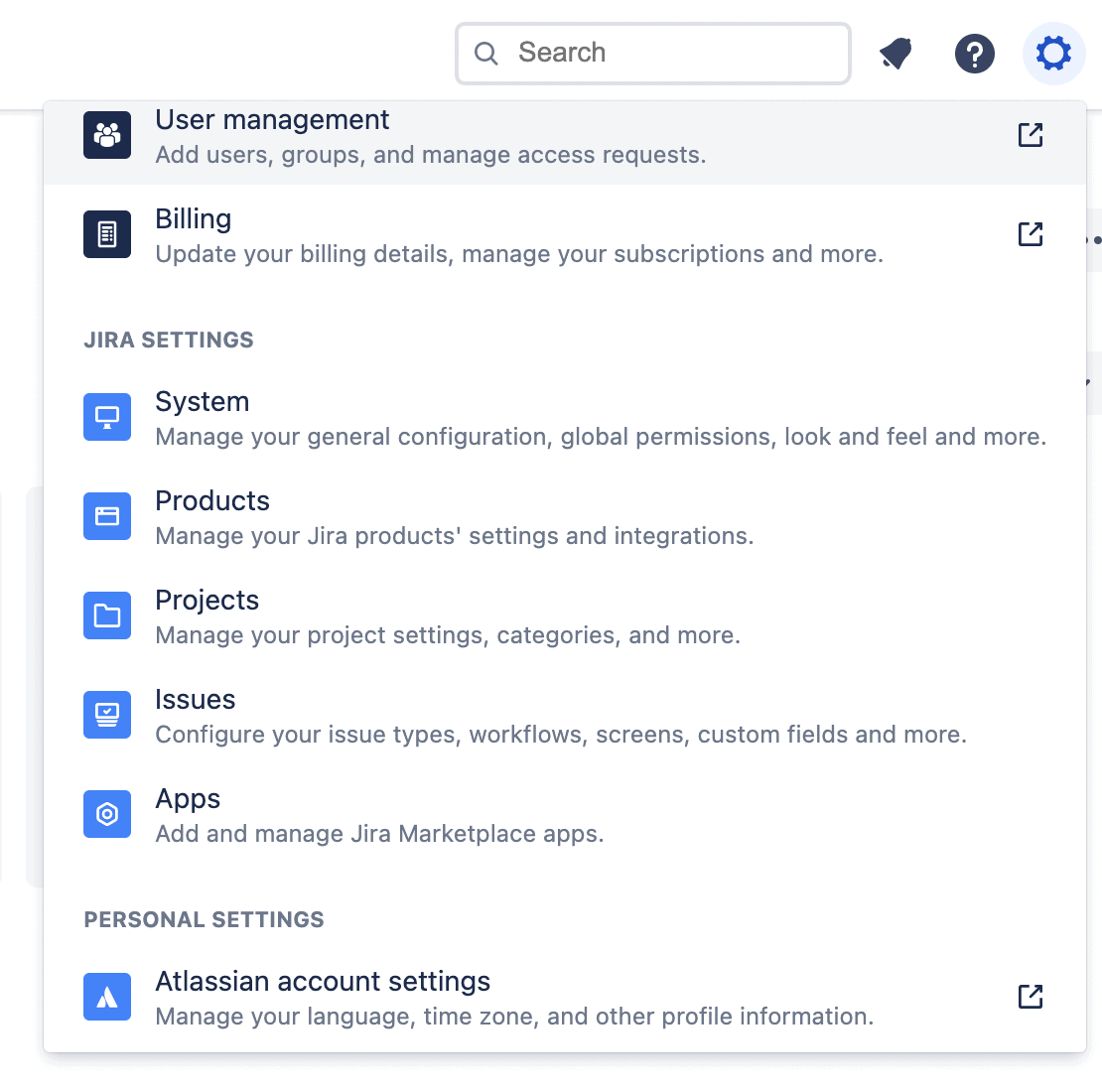Click the help question mark icon
The image size is (1102, 1092).
coord(974,54)
